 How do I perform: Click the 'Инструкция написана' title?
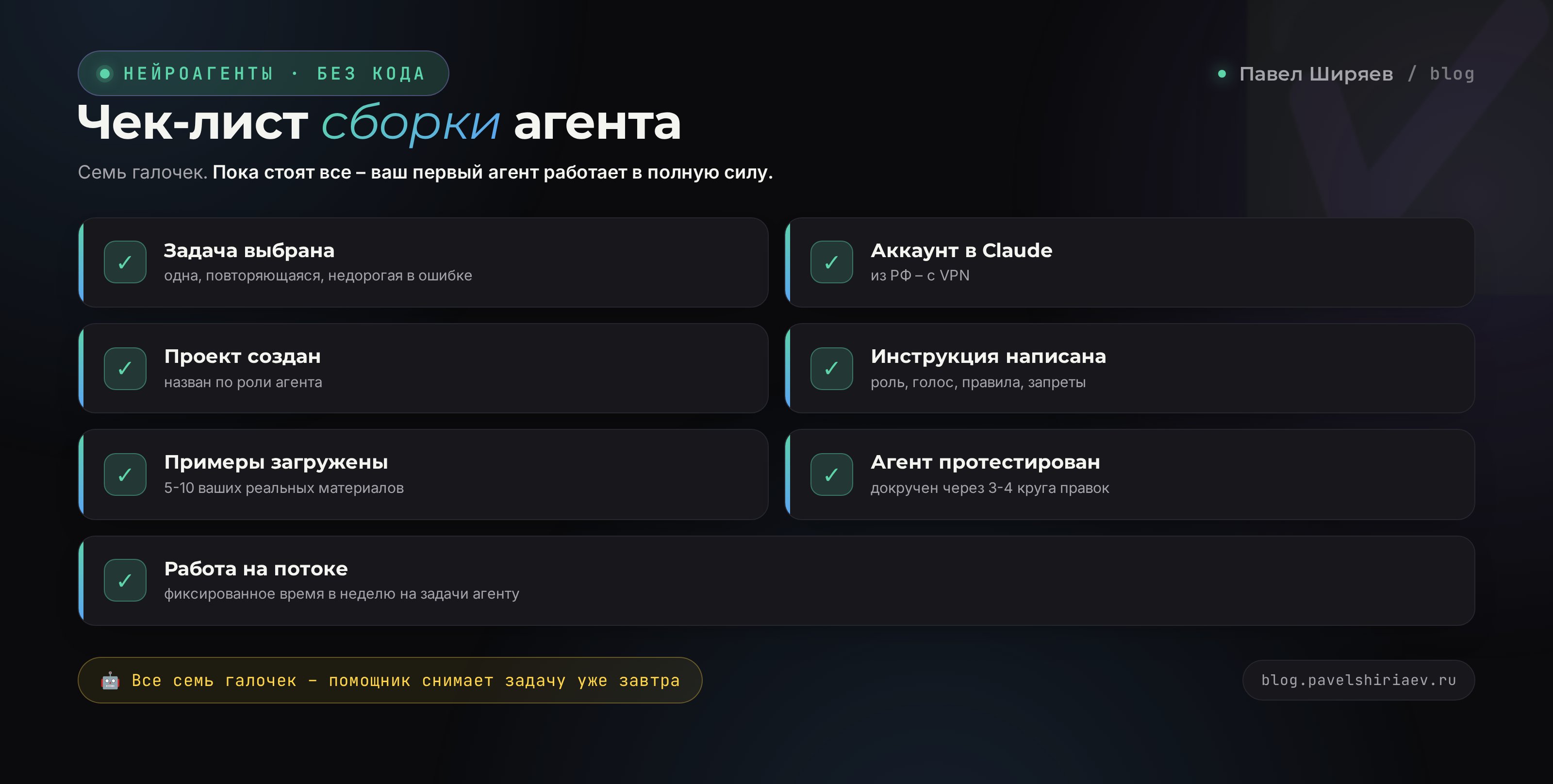click(988, 356)
